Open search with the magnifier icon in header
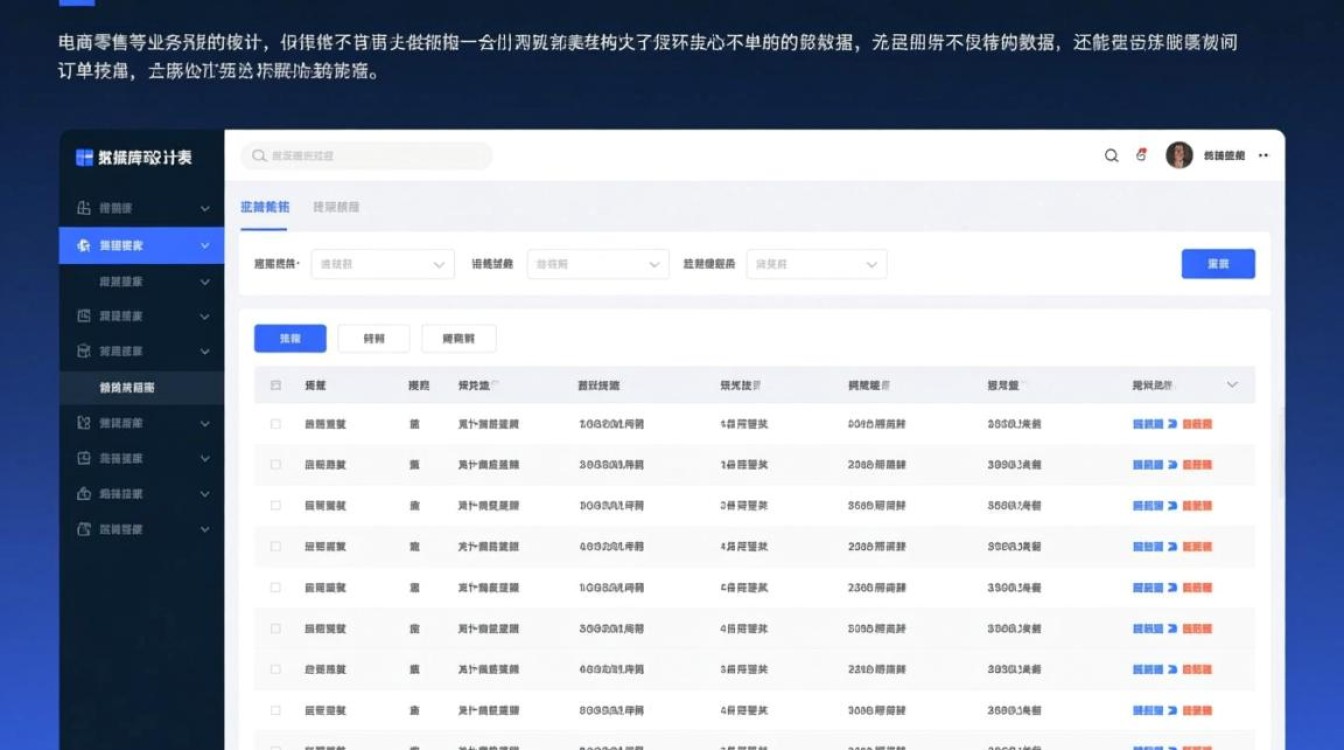Viewport: 1344px width, 750px height. click(1110, 156)
